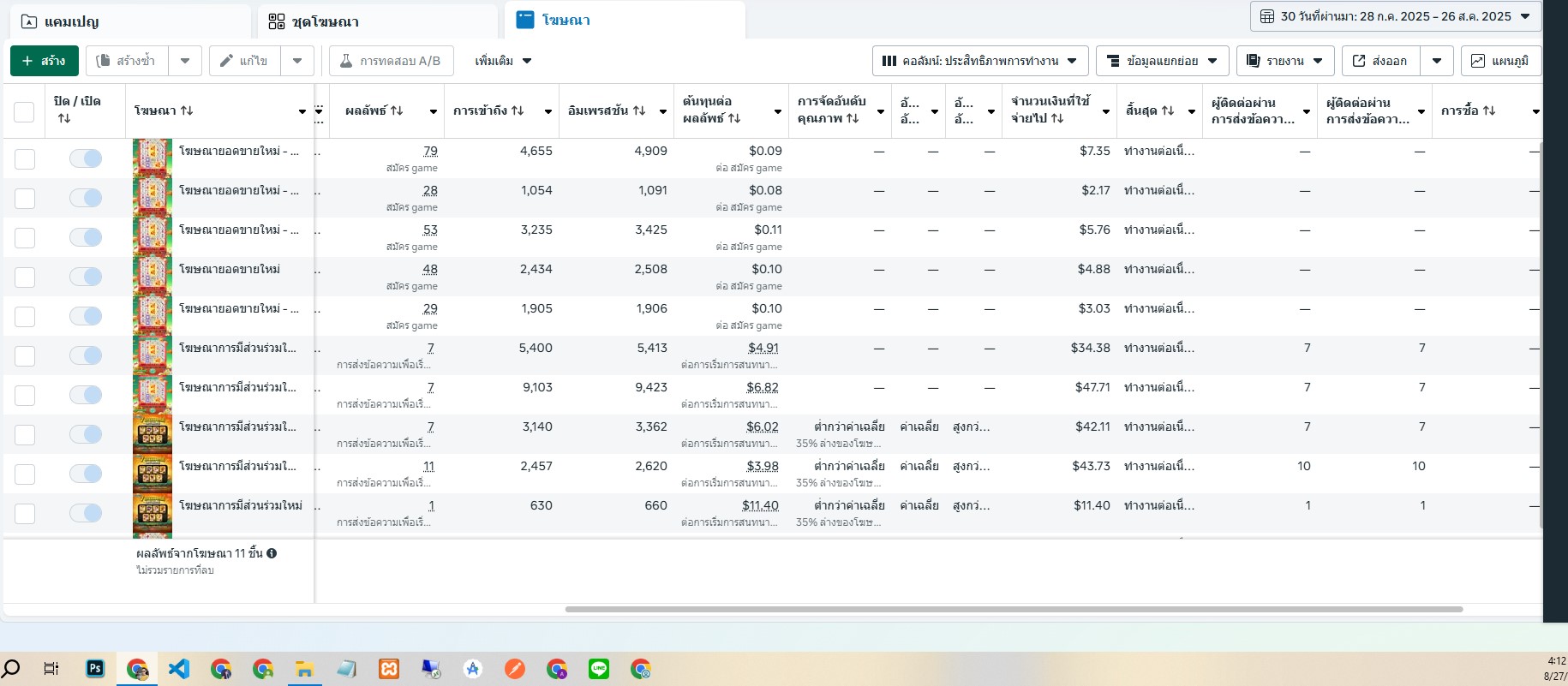Open the breakdown (ข้อมูลแยกย่อย) dropdown

[1162, 61]
